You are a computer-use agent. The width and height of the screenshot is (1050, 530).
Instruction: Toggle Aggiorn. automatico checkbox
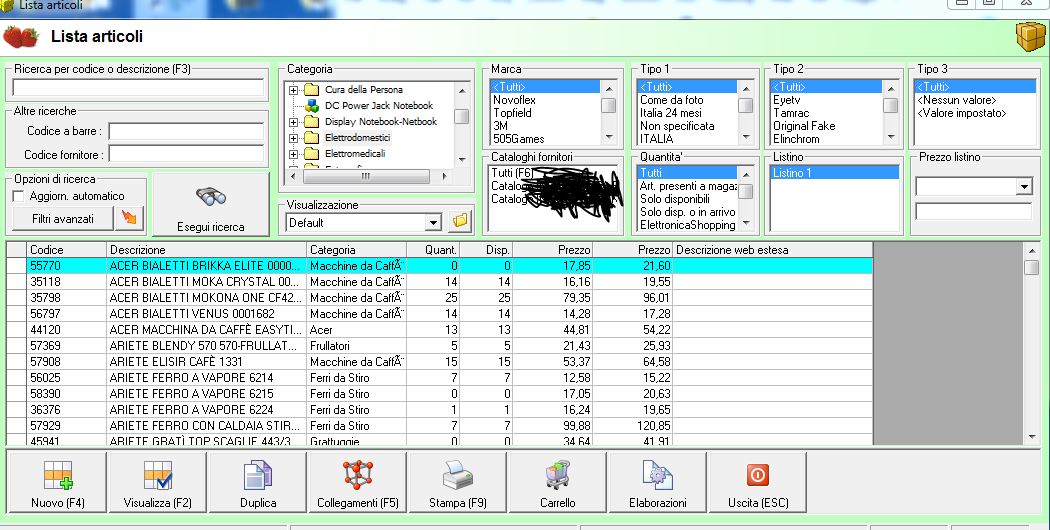click(19, 196)
